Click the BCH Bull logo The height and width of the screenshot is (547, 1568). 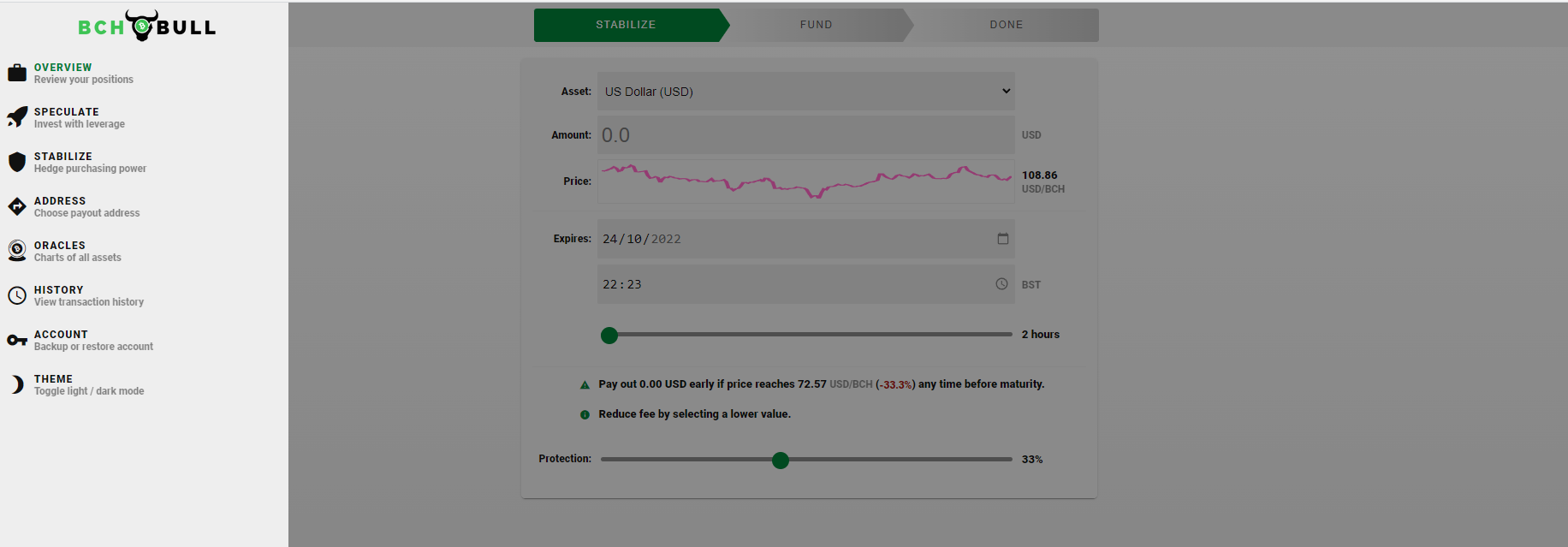click(x=146, y=26)
